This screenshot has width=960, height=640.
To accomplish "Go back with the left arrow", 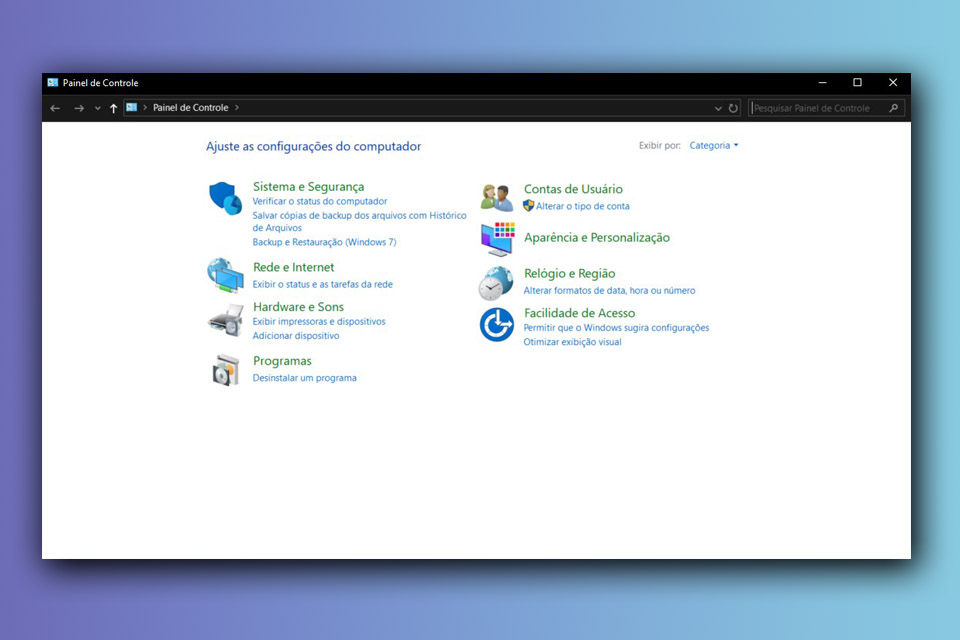I will (x=55, y=108).
